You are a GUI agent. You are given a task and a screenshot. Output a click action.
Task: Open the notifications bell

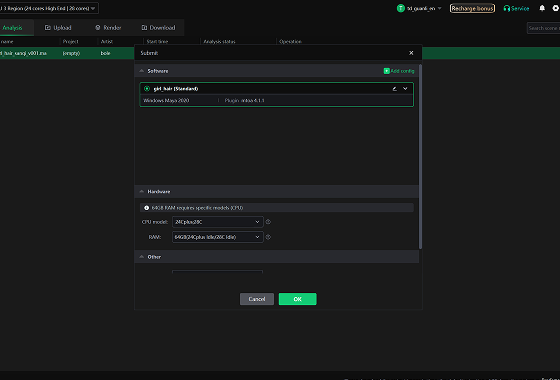tap(542, 8)
